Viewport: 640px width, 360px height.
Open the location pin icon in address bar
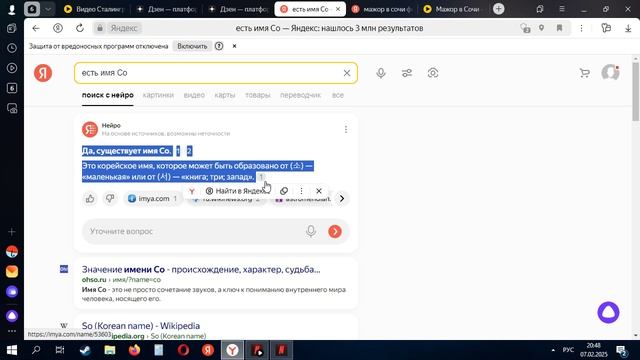click(x=541, y=28)
